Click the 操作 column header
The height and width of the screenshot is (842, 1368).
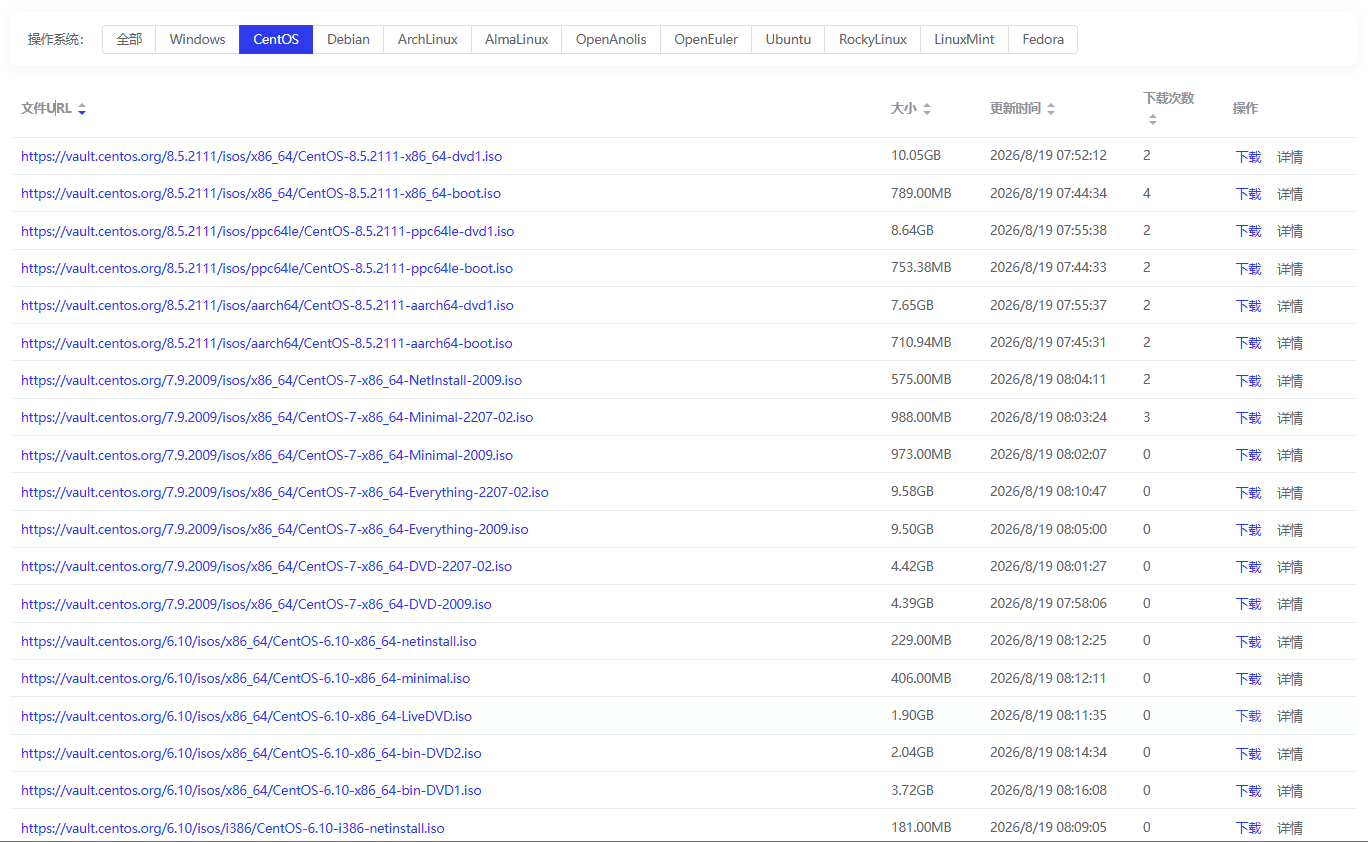(1245, 108)
